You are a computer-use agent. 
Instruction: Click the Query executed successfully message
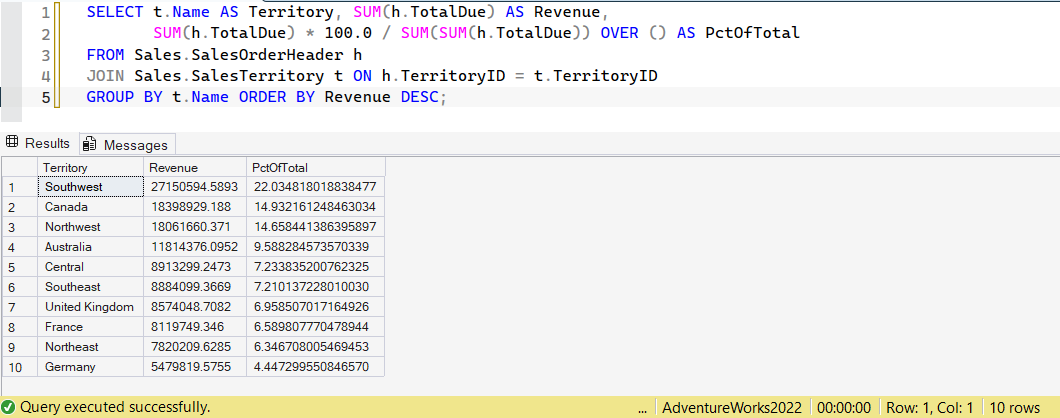click(115, 407)
